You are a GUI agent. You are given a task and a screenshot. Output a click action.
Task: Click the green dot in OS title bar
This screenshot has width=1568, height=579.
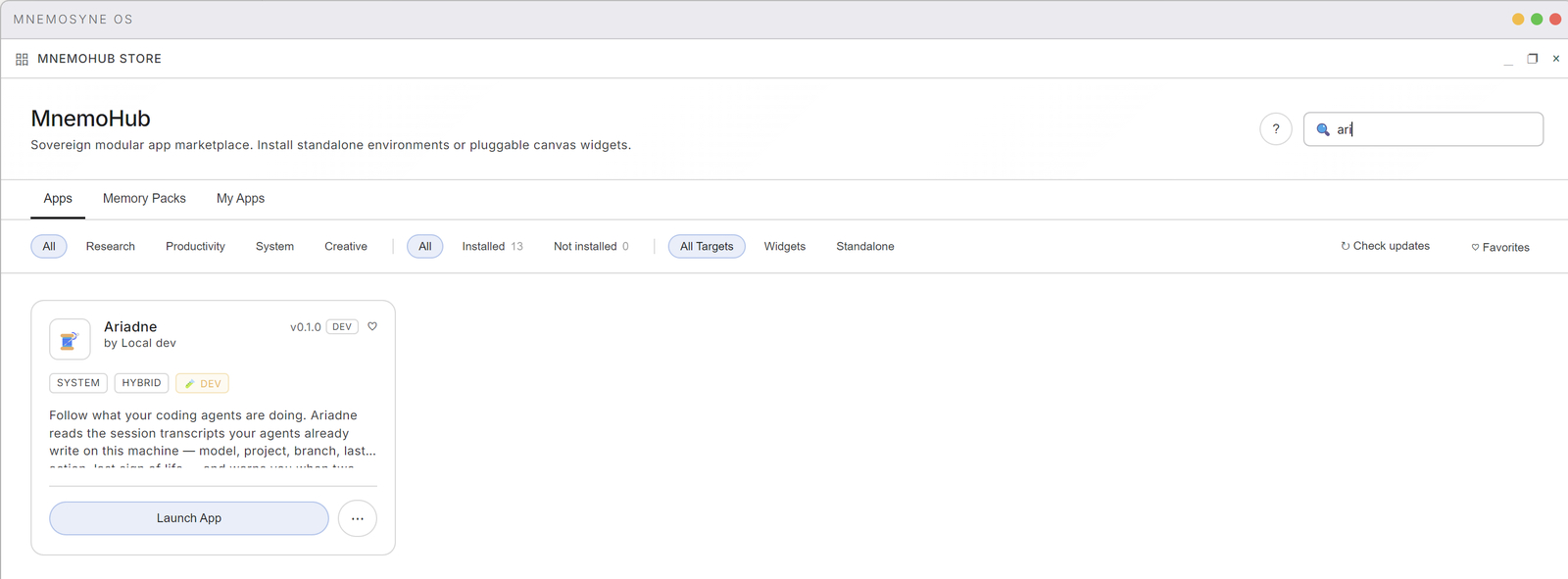1537,19
